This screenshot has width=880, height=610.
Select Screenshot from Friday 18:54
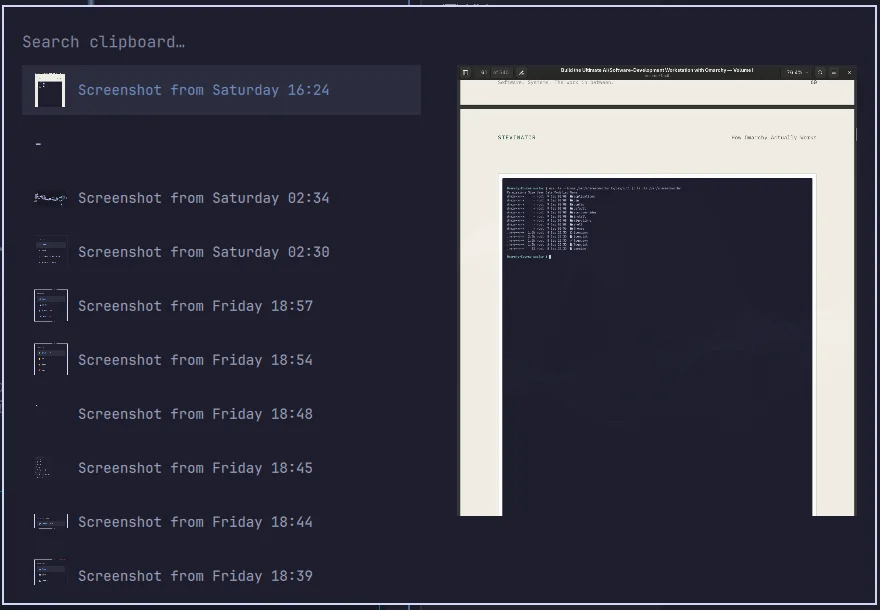click(x=221, y=360)
